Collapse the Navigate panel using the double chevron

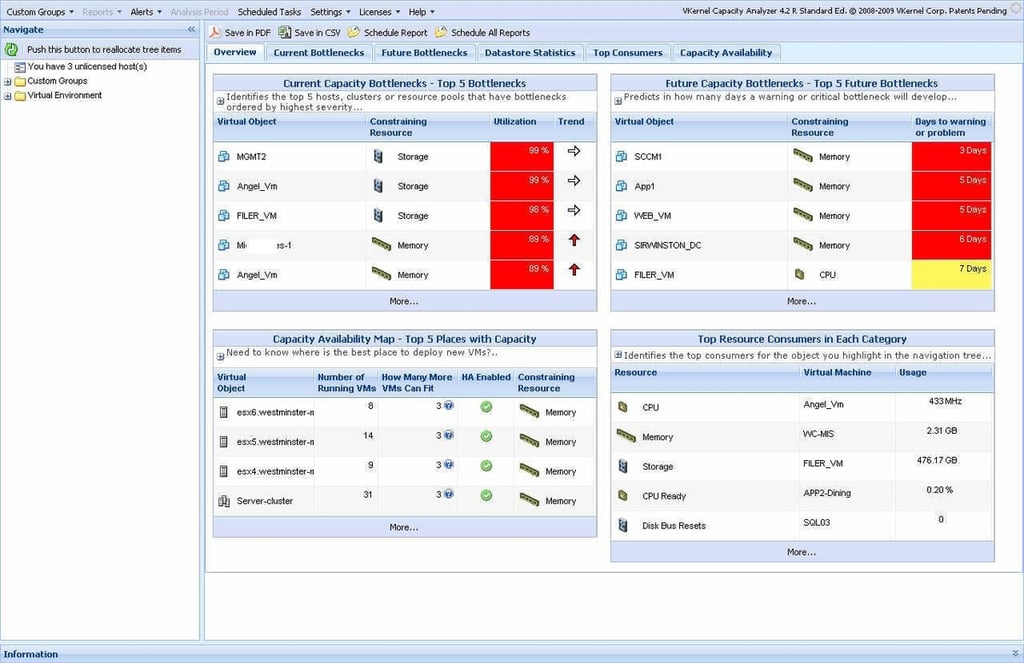click(x=191, y=29)
